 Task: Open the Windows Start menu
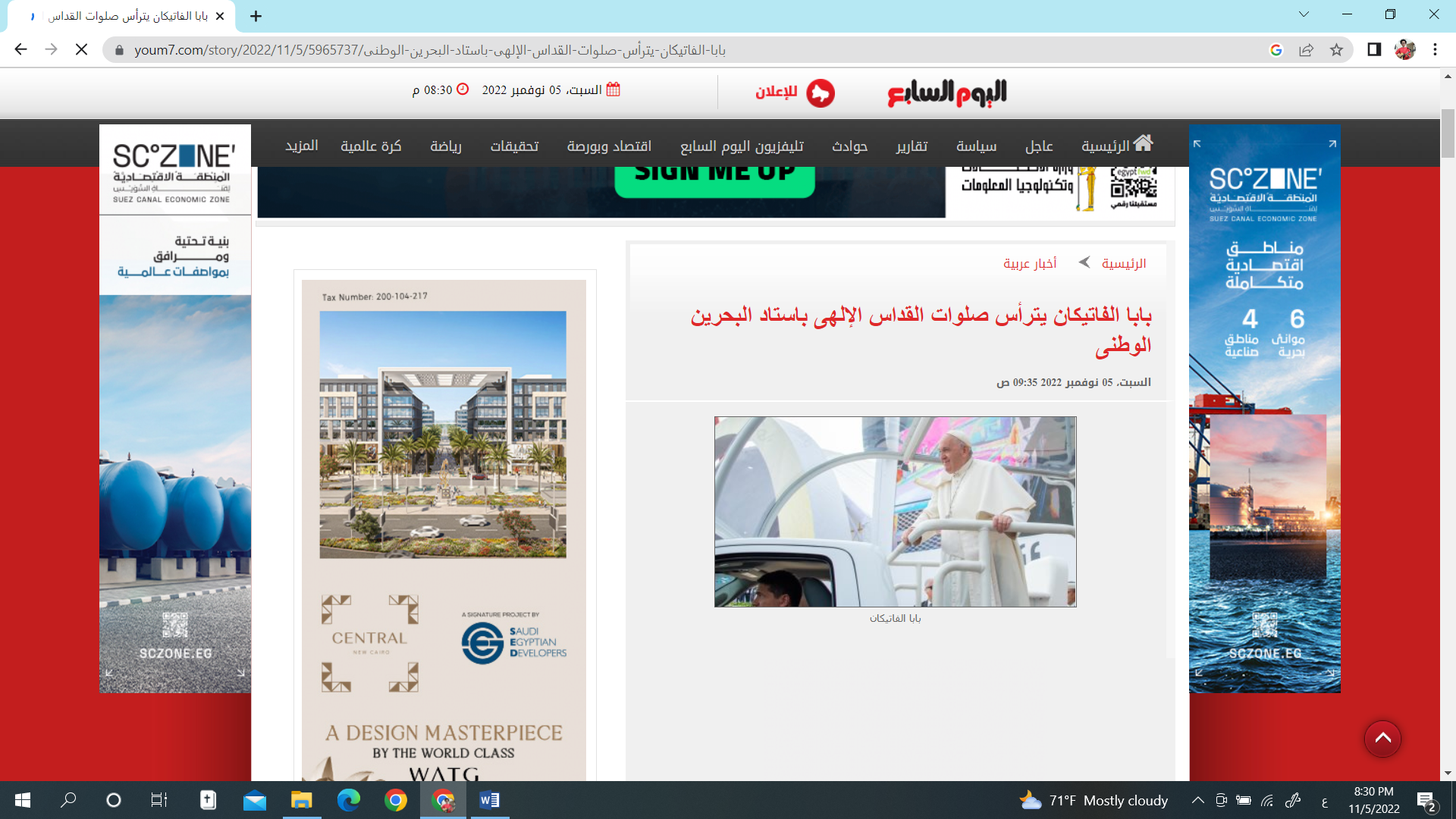23,800
